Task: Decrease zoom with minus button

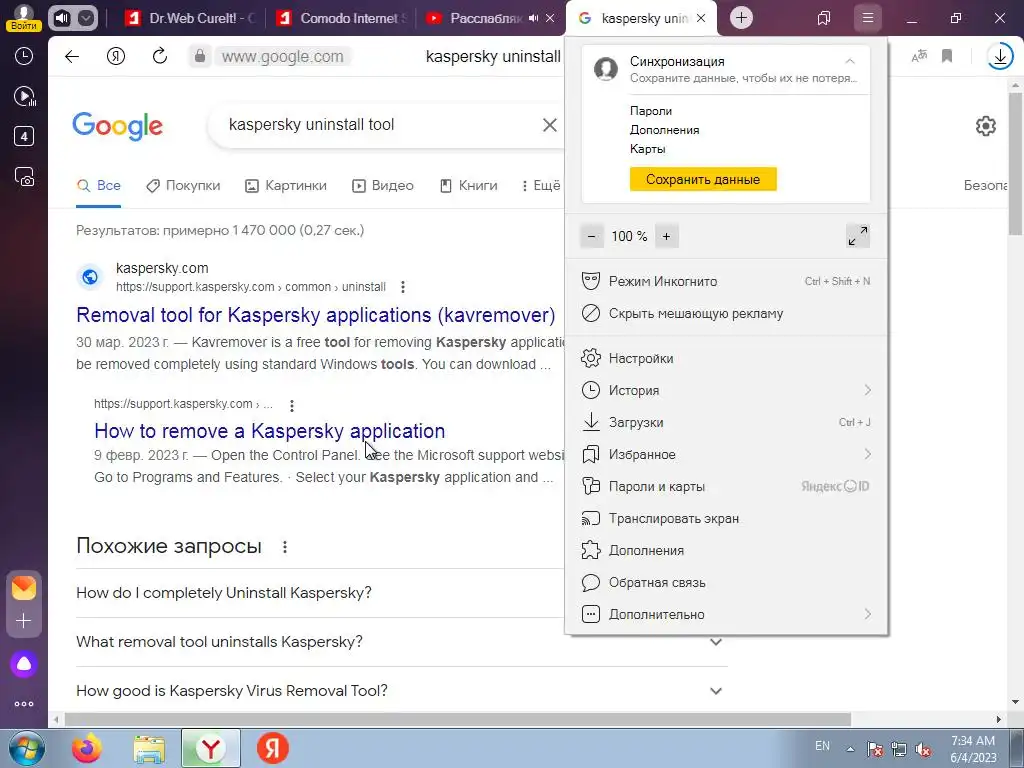Action: tap(592, 236)
